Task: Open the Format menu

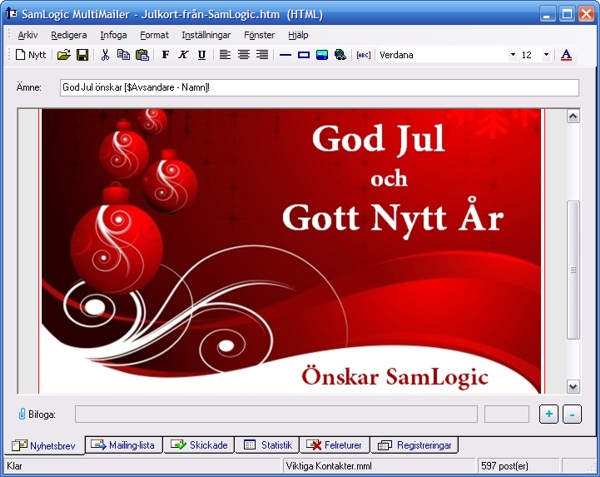Action: pos(154,35)
